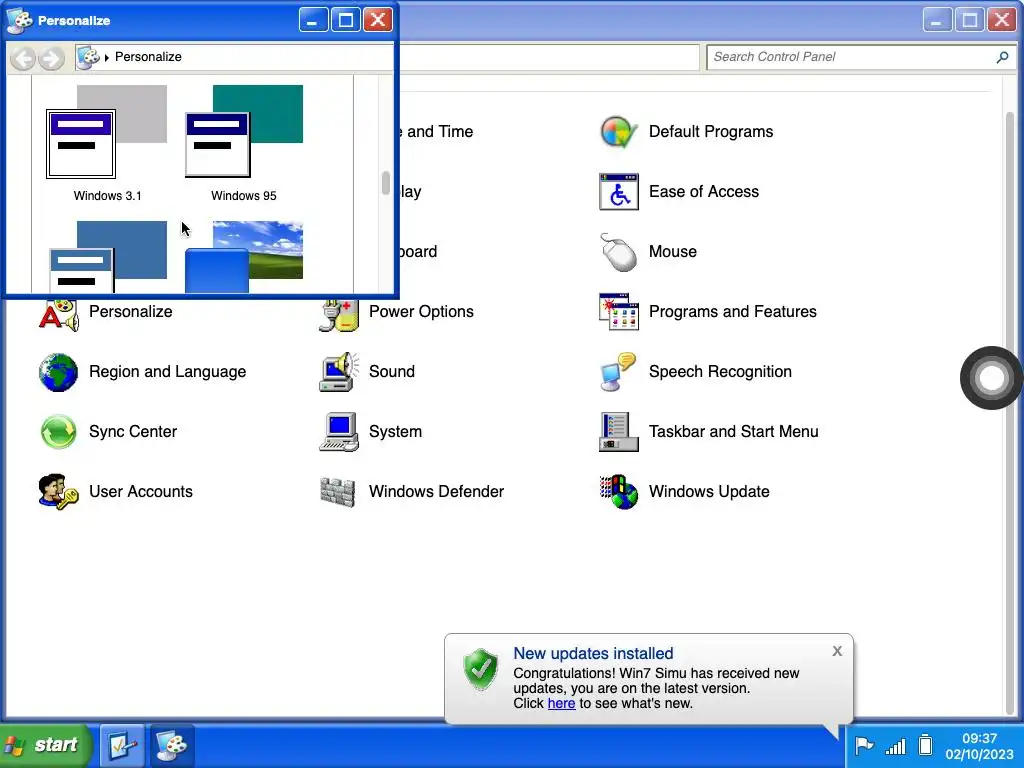Click the Default Programs label
Image resolution: width=1024 pixels, height=768 pixels.
[x=711, y=132]
